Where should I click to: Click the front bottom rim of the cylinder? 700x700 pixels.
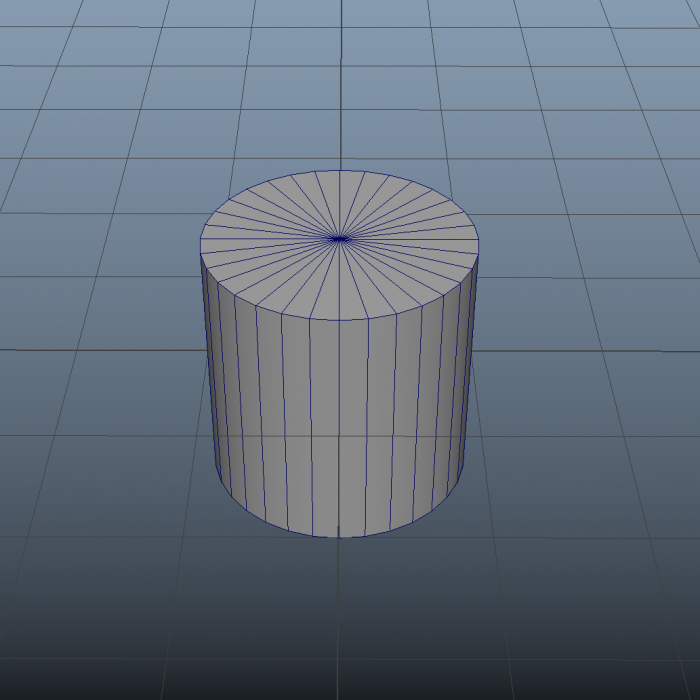click(339, 536)
